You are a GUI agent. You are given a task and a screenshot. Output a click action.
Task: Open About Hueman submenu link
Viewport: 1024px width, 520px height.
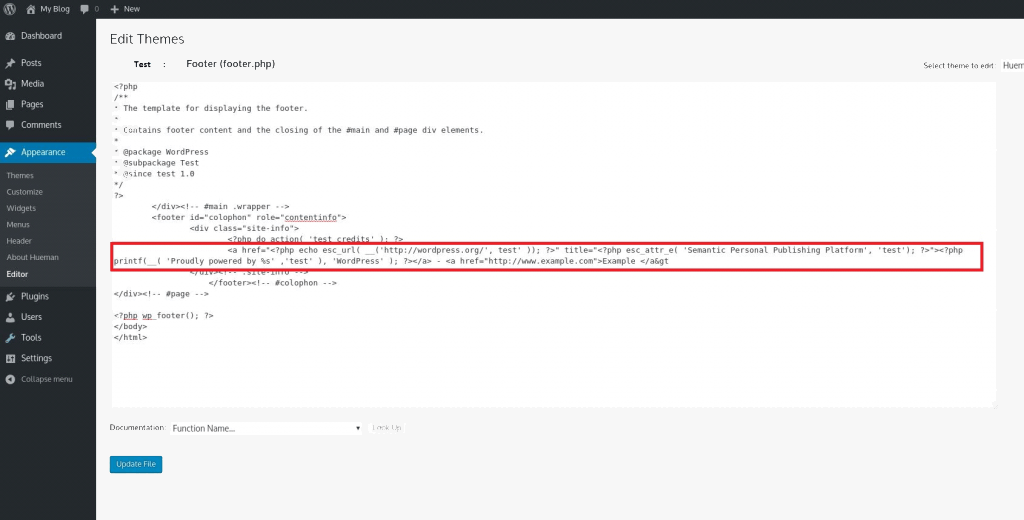33,257
